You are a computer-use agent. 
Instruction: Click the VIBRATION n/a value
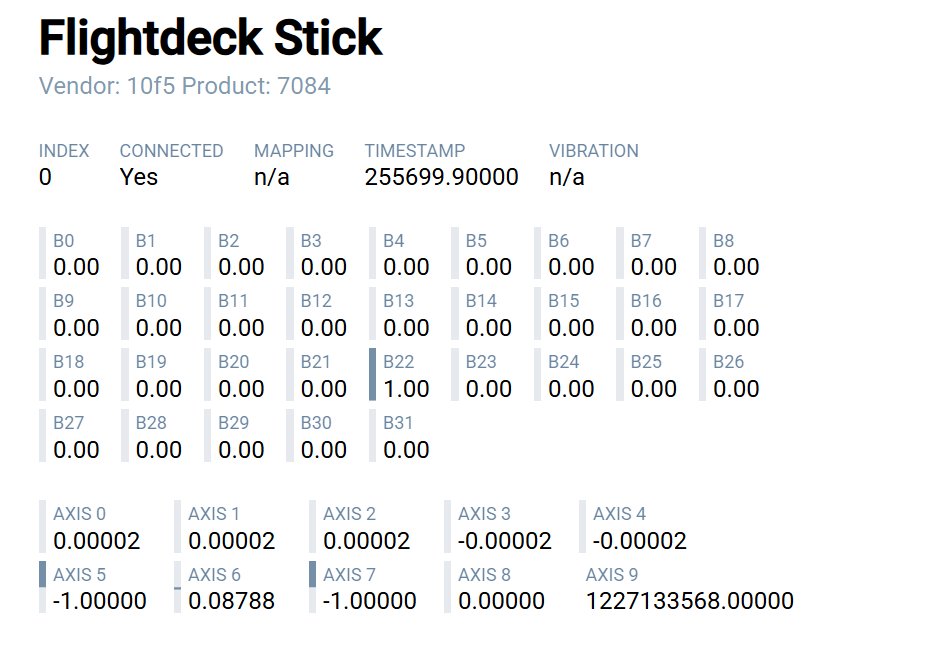point(567,177)
